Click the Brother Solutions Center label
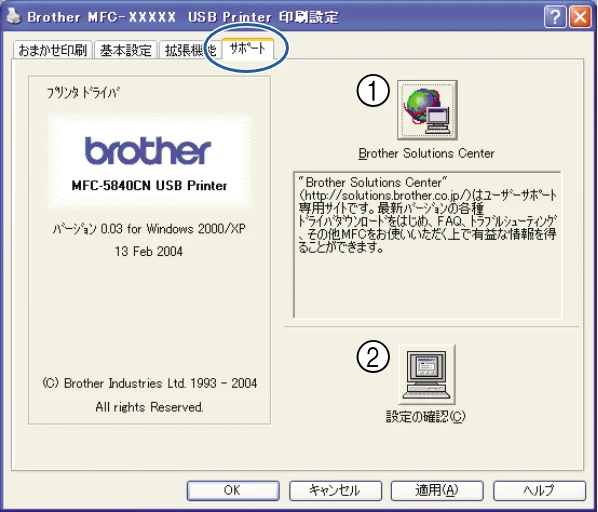 [x=426, y=153]
